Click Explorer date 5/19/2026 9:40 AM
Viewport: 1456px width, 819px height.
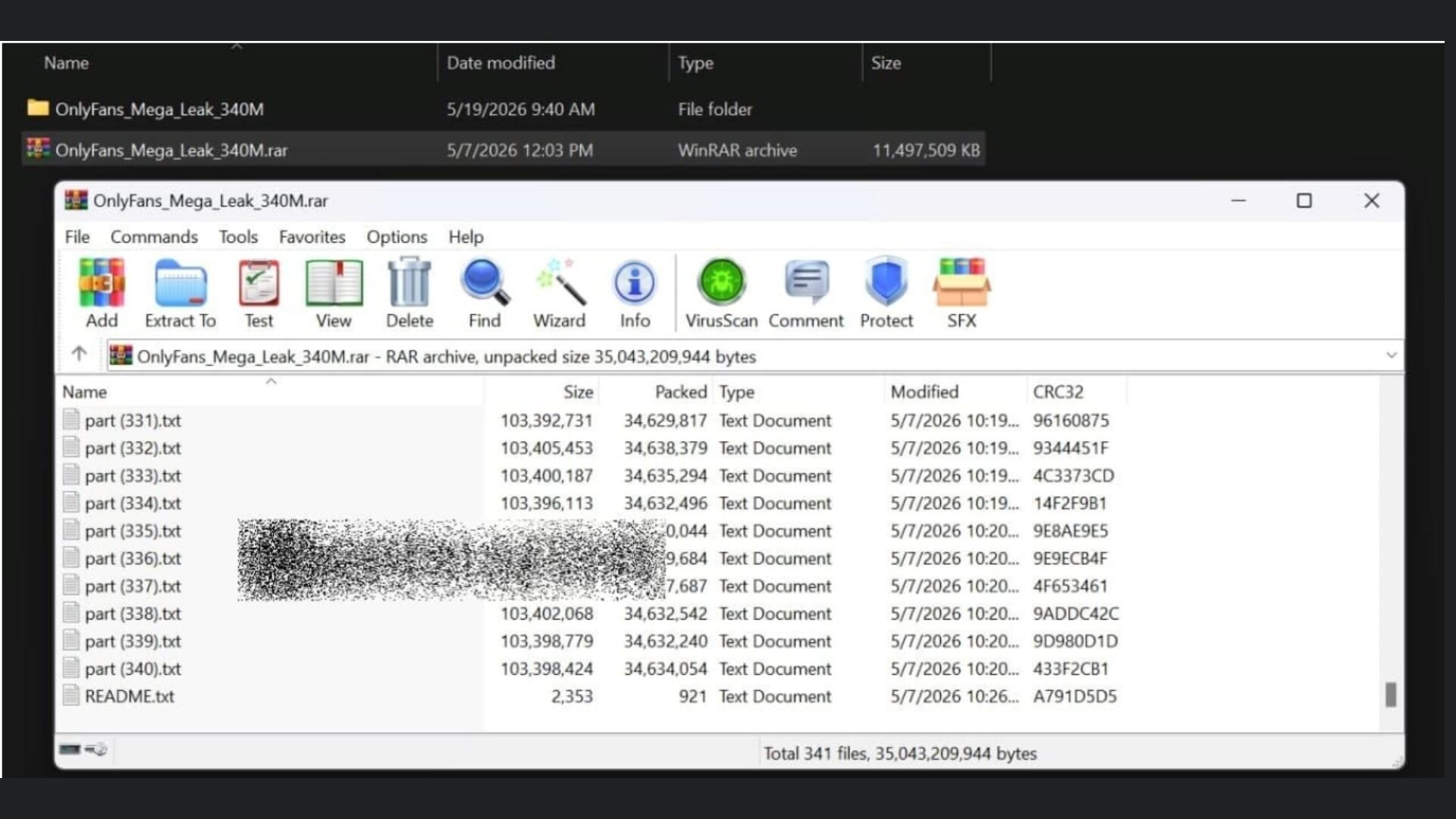521,109
